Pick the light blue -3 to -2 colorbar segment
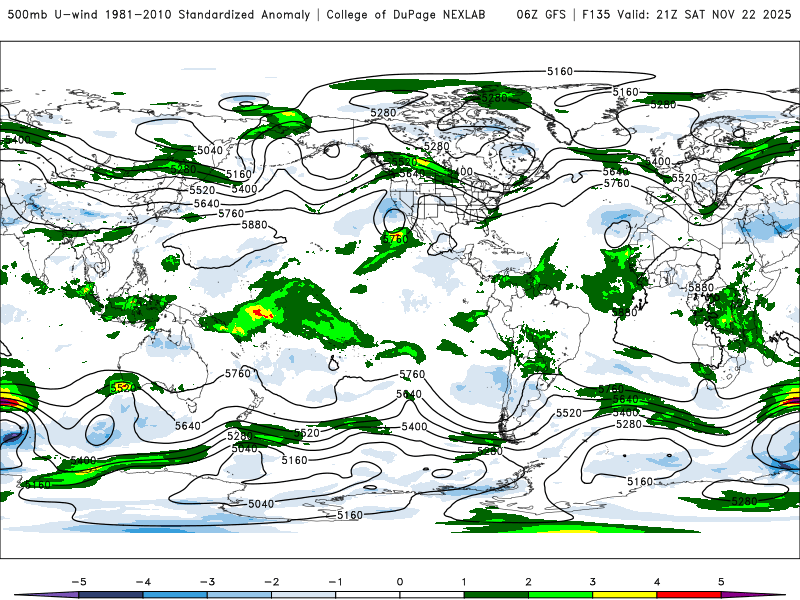 click(x=239, y=595)
